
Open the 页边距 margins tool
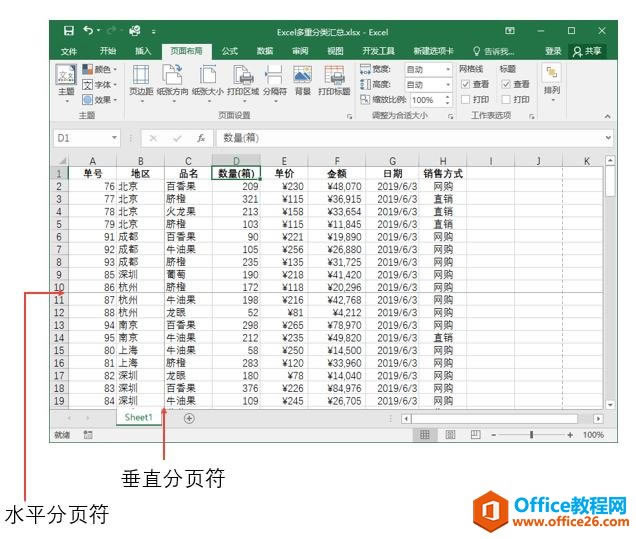tap(141, 83)
